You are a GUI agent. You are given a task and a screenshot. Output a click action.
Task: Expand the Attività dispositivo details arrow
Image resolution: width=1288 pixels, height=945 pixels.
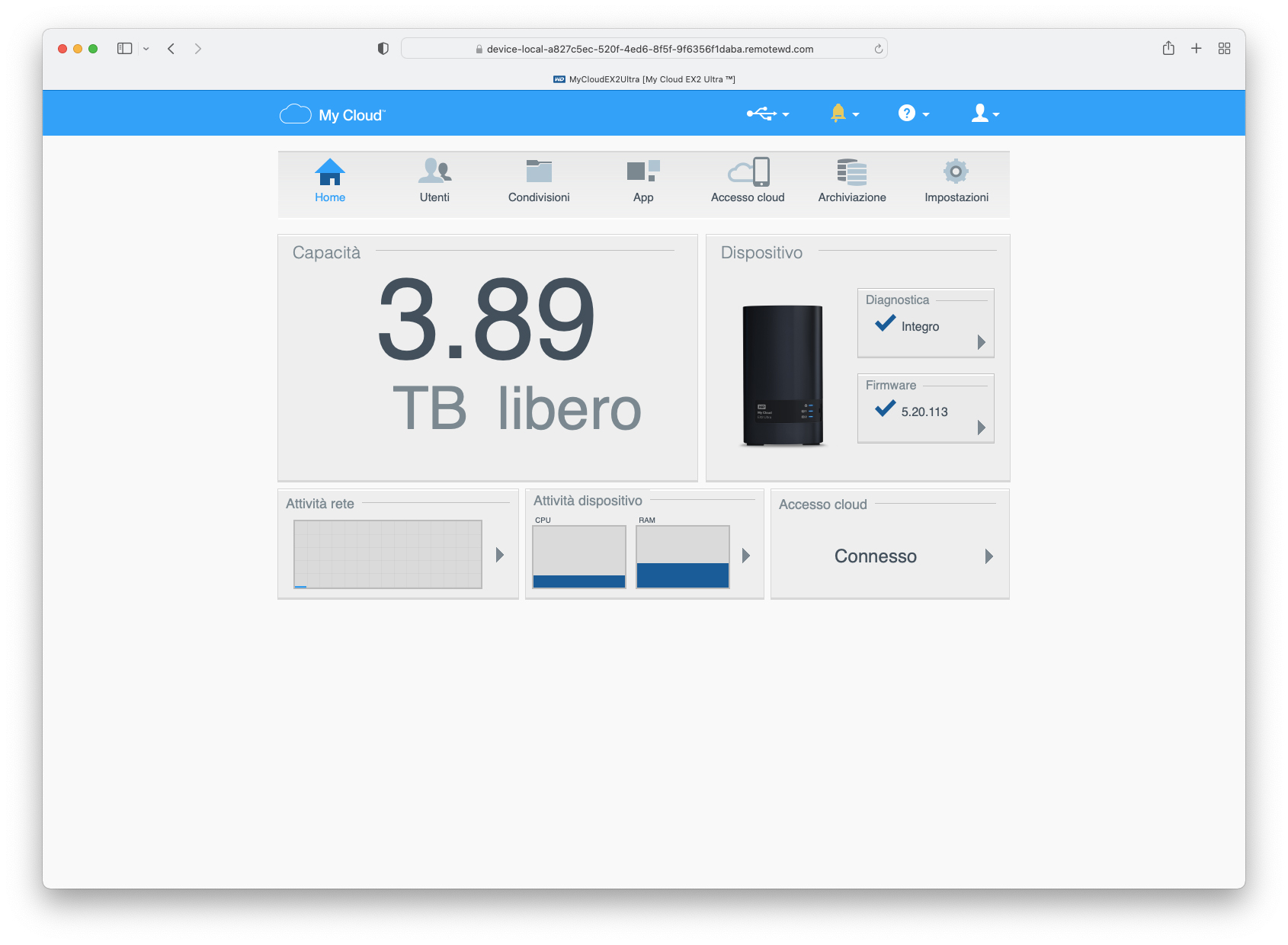(746, 555)
